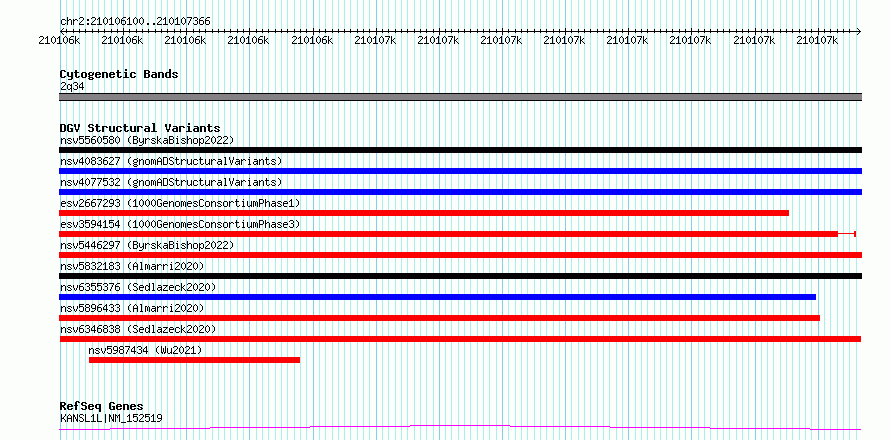Click nsv5832183 (Almarri2020) label
The image size is (890, 440).
132,266
